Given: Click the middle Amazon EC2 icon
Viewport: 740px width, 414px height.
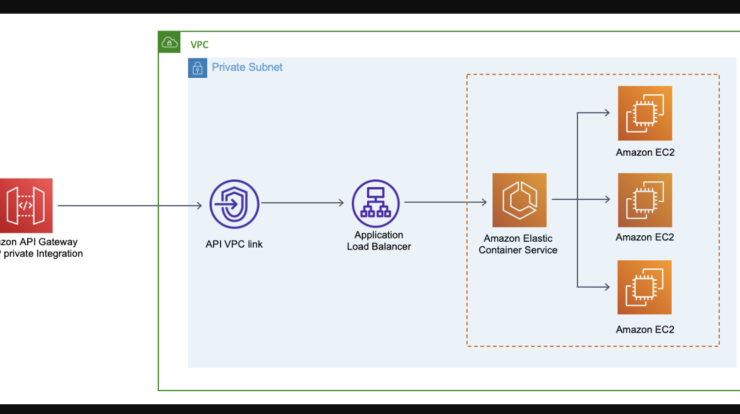Looking at the screenshot, I should [645, 200].
